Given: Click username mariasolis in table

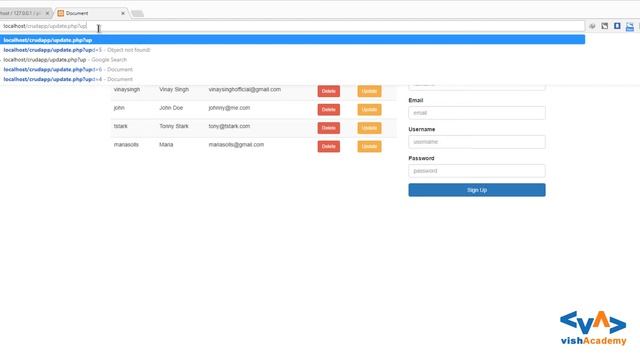Looking at the screenshot, I should [x=126, y=144].
